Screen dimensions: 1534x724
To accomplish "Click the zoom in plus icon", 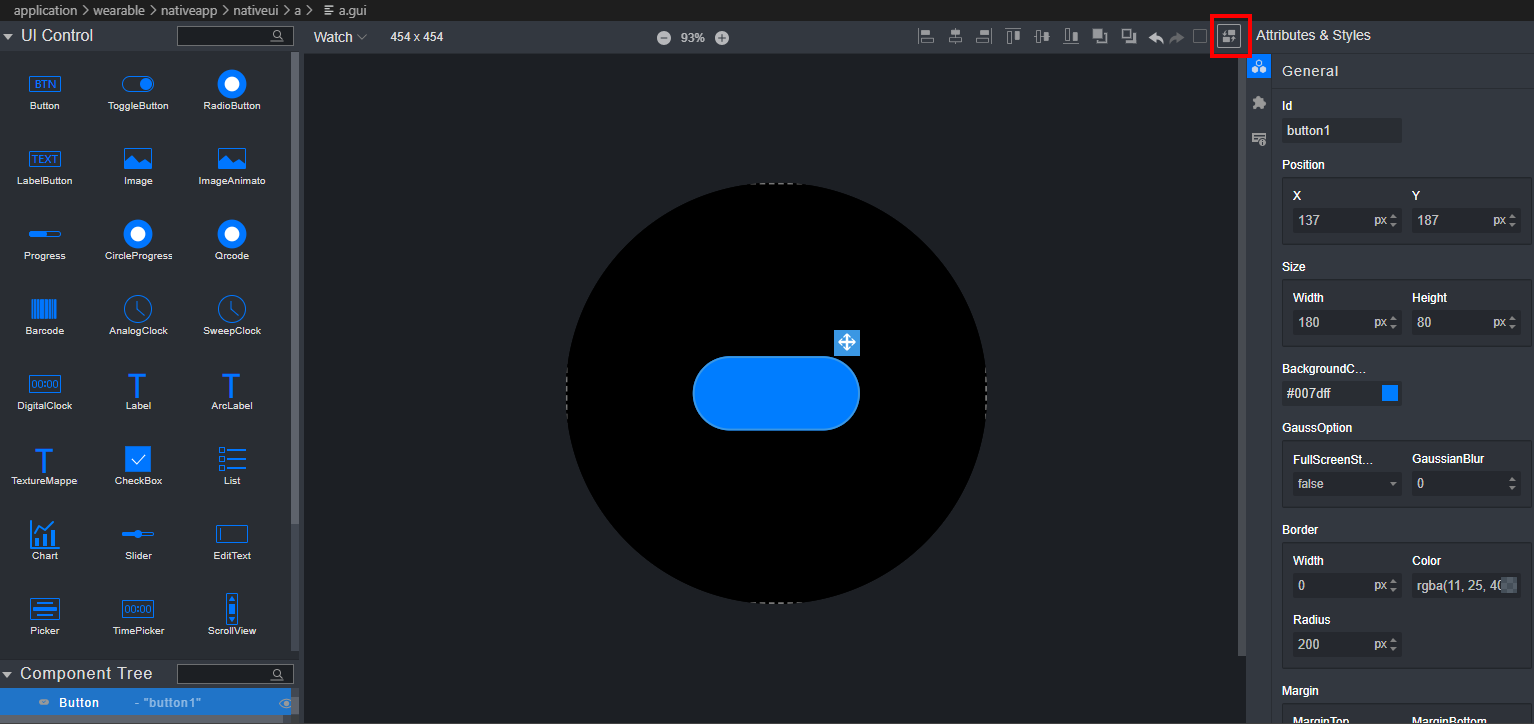I will (722, 38).
